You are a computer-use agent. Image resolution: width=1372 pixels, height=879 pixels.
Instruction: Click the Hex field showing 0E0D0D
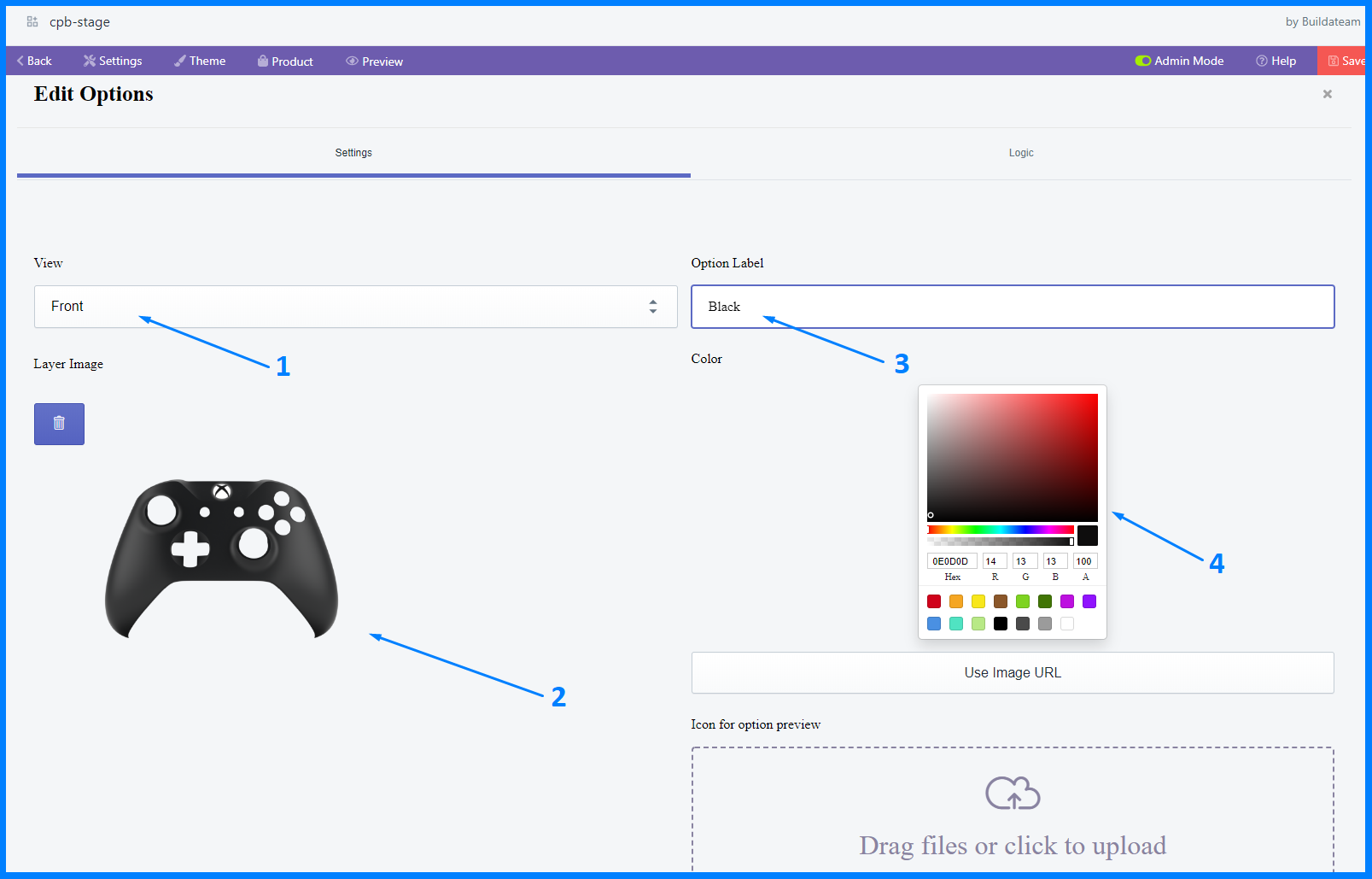[x=952, y=561]
